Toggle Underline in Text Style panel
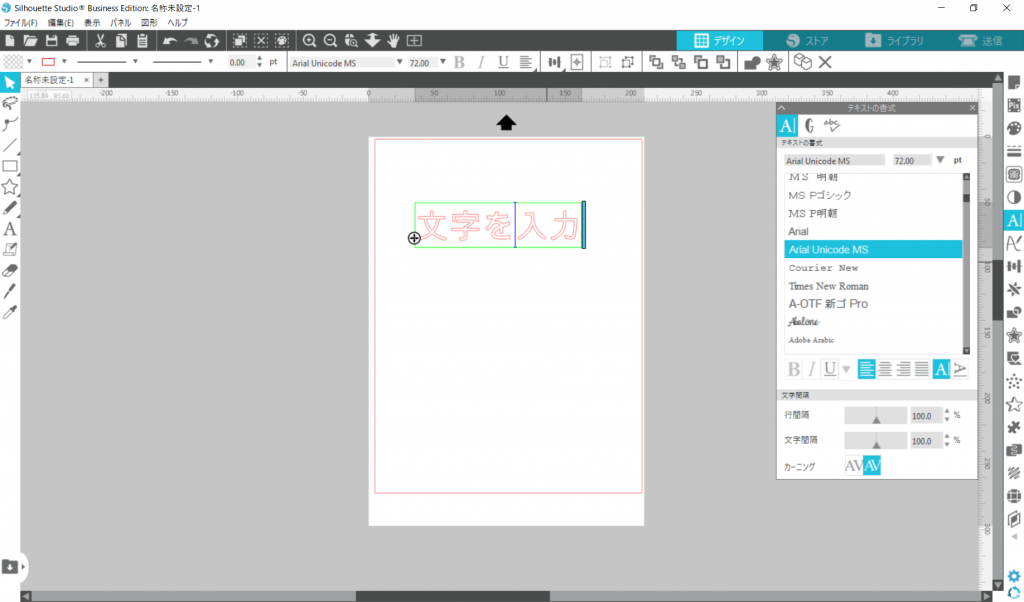The width and height of the screenshot is (1024, 602). 829,369
